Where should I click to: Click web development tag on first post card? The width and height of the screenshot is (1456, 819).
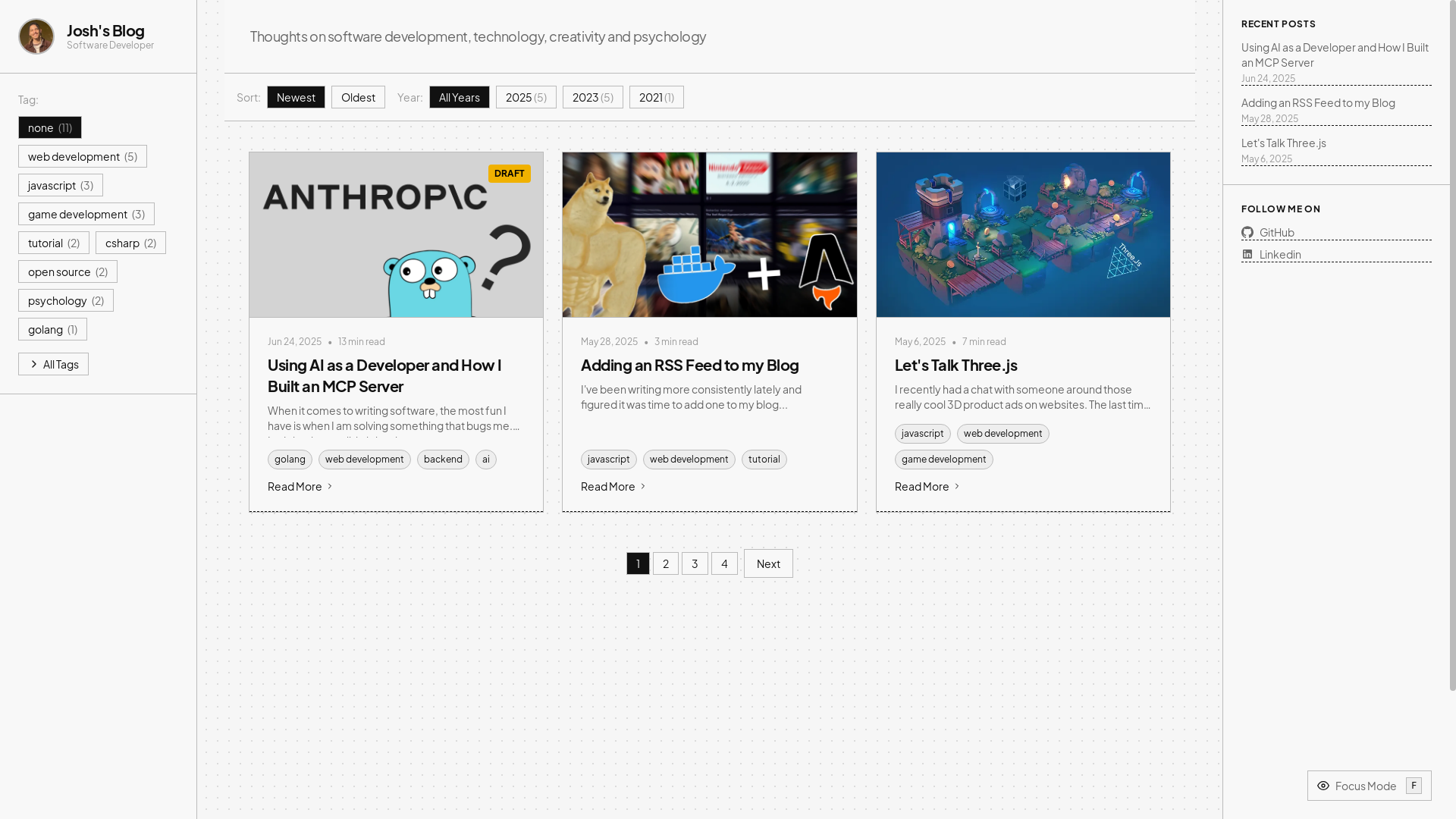coord(365,460)
